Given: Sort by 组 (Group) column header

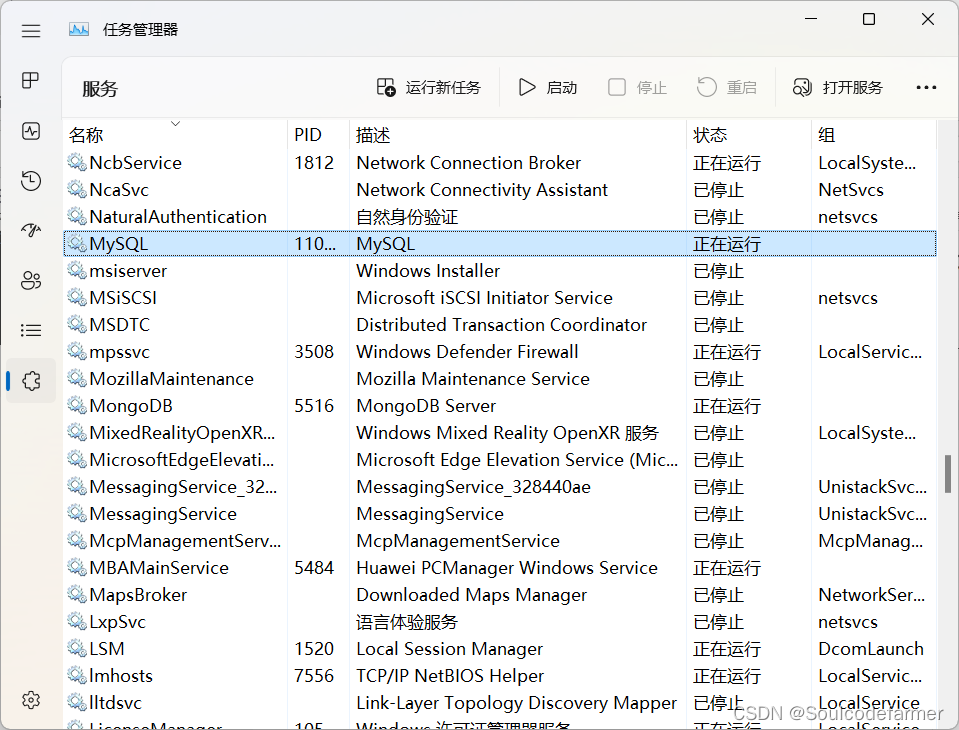Looking at the screenshot, I should pos(873,134).
